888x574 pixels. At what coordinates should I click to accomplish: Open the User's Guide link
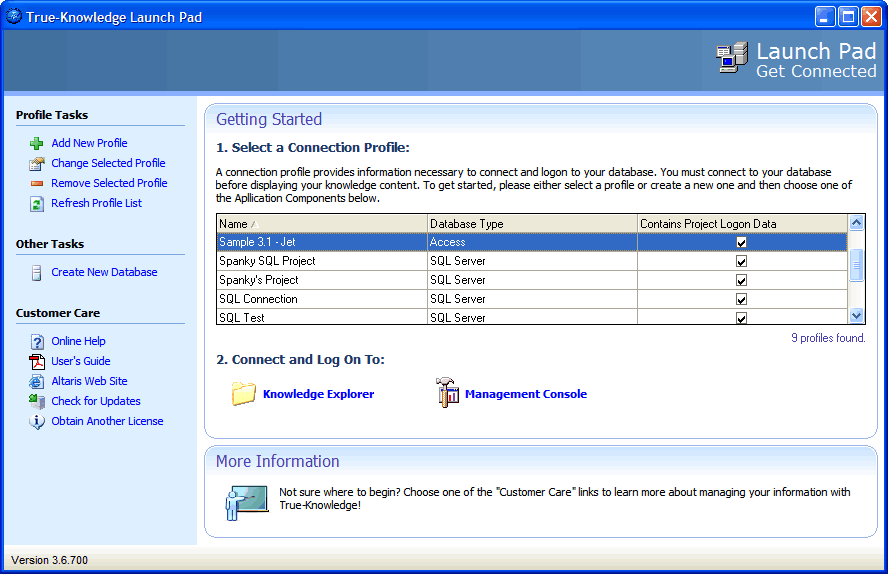pos(81,361)
